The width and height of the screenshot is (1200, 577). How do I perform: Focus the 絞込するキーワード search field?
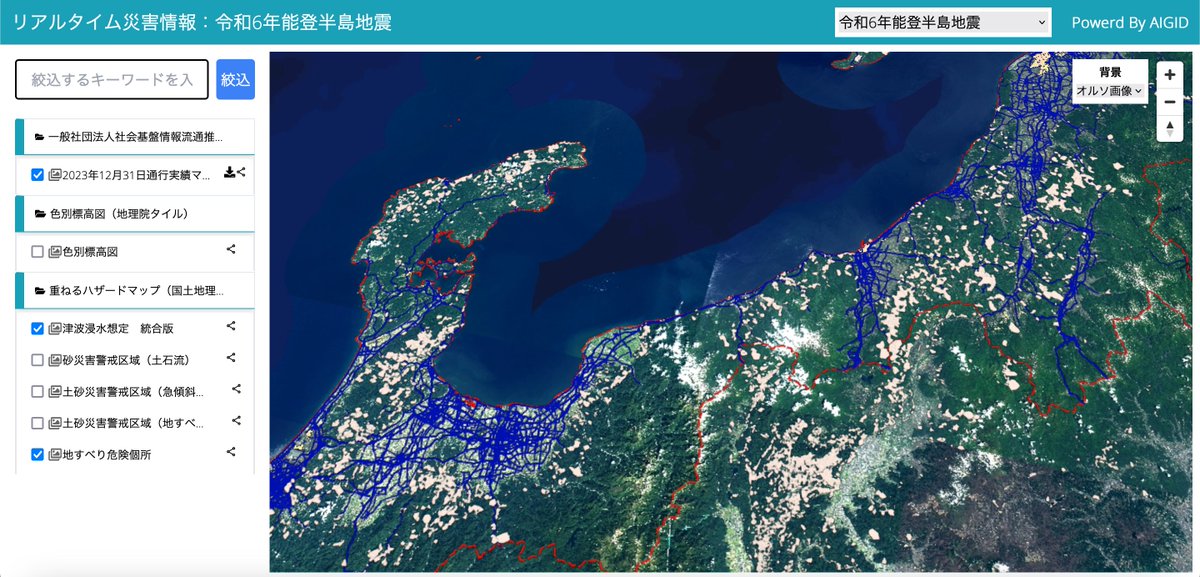click(x=112, y=80)
